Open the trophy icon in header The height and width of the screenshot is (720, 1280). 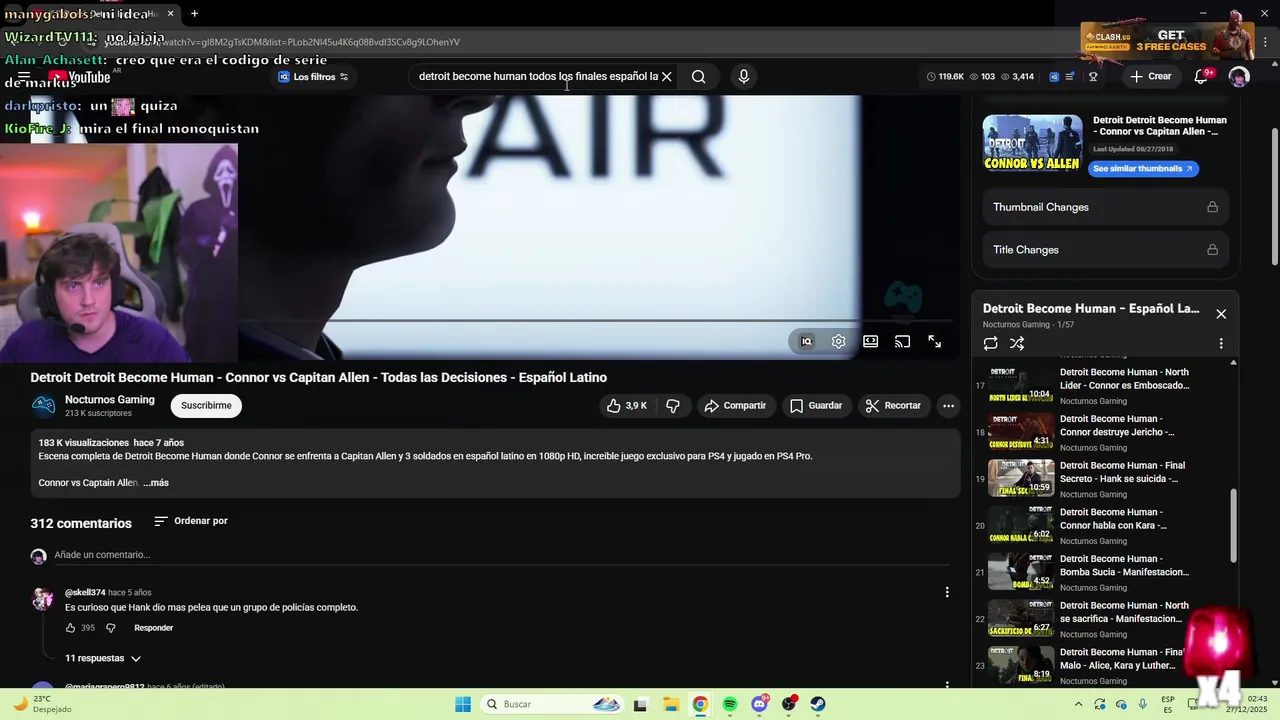click(x=1093, y=77)
